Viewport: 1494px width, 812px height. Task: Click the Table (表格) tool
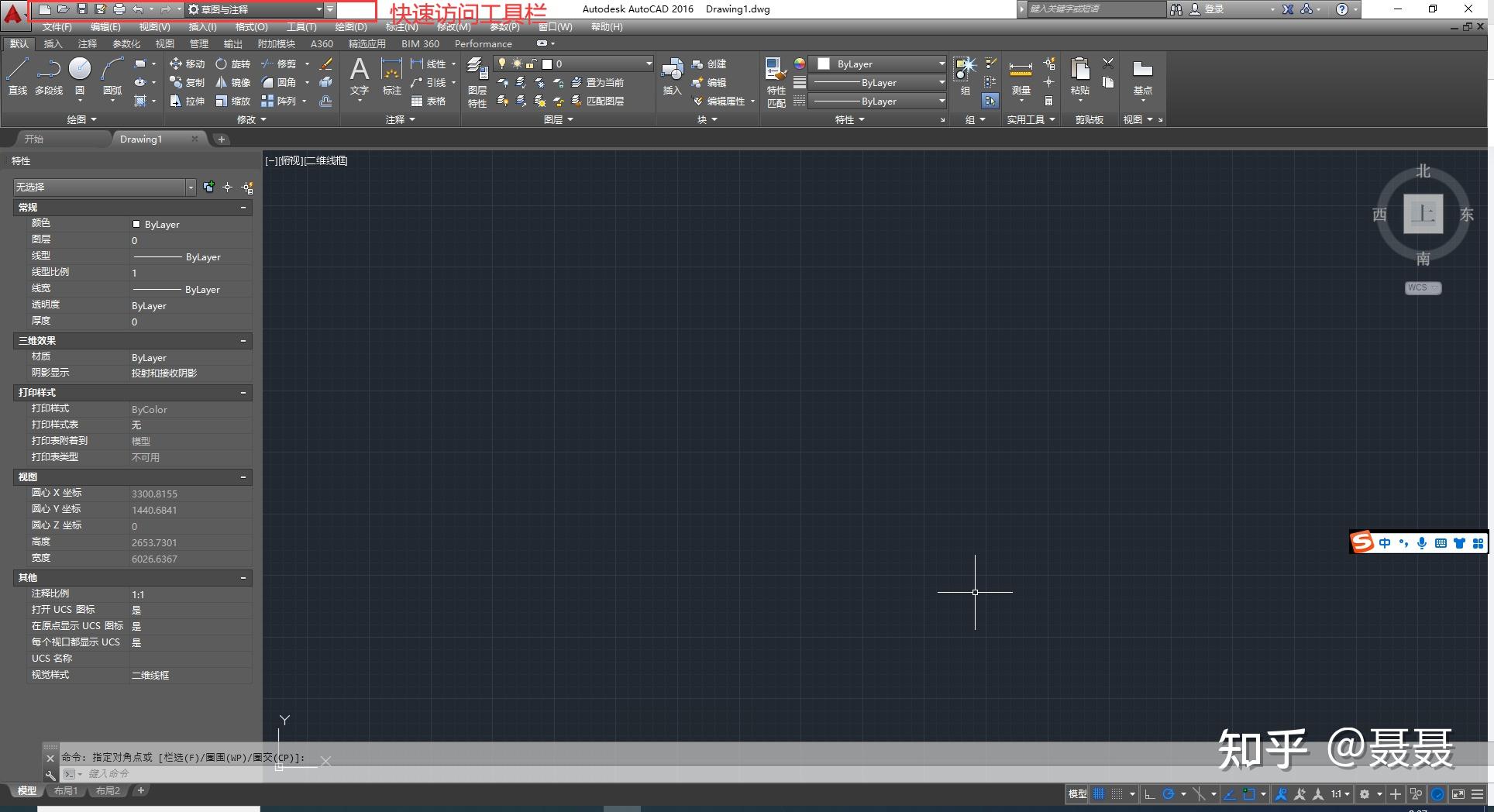tap(429, 101)
